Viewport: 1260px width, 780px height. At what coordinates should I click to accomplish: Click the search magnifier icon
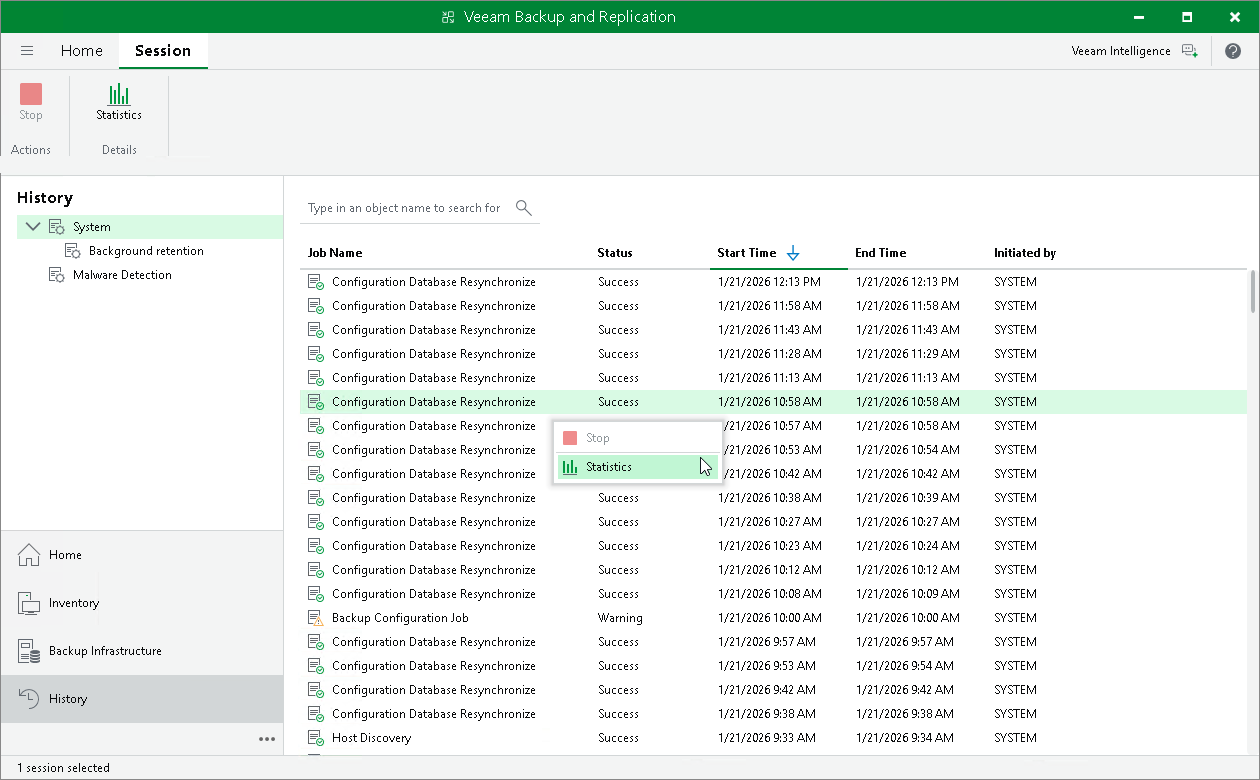click(x=523, y=207)
